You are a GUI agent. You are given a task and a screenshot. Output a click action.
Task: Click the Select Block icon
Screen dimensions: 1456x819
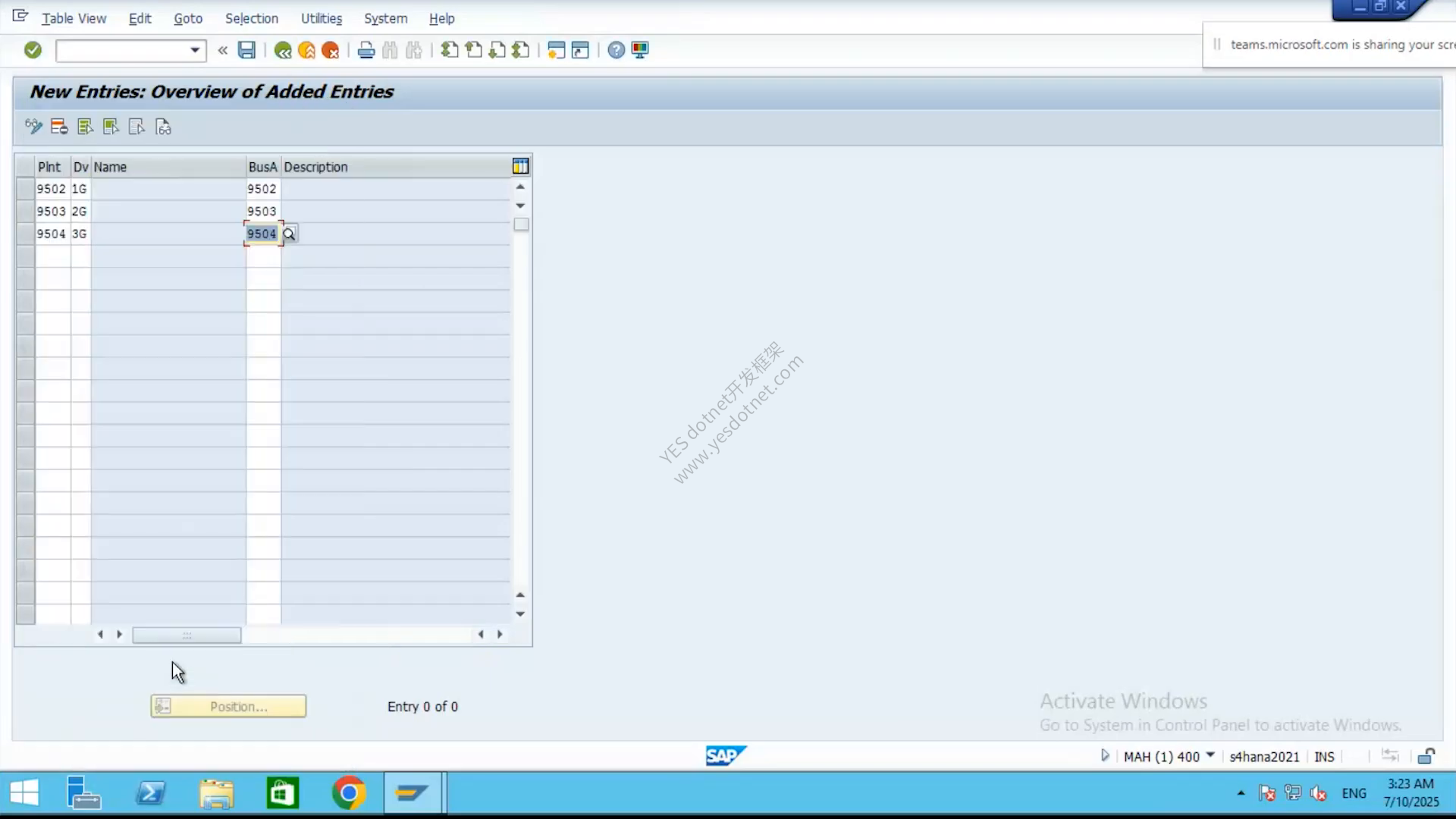[111, 127]
